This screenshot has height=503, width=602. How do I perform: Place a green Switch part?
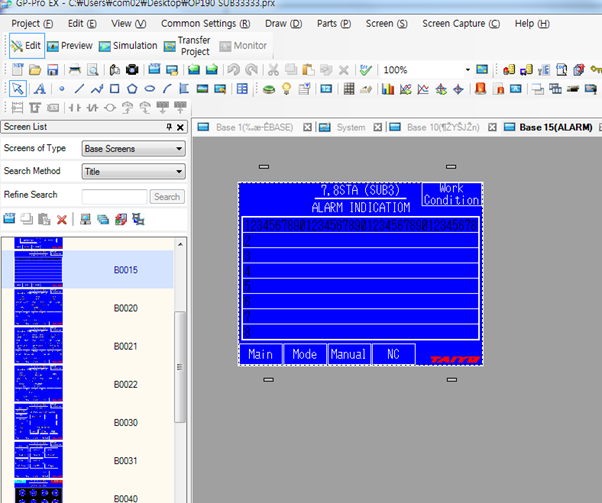pos(269,89)
